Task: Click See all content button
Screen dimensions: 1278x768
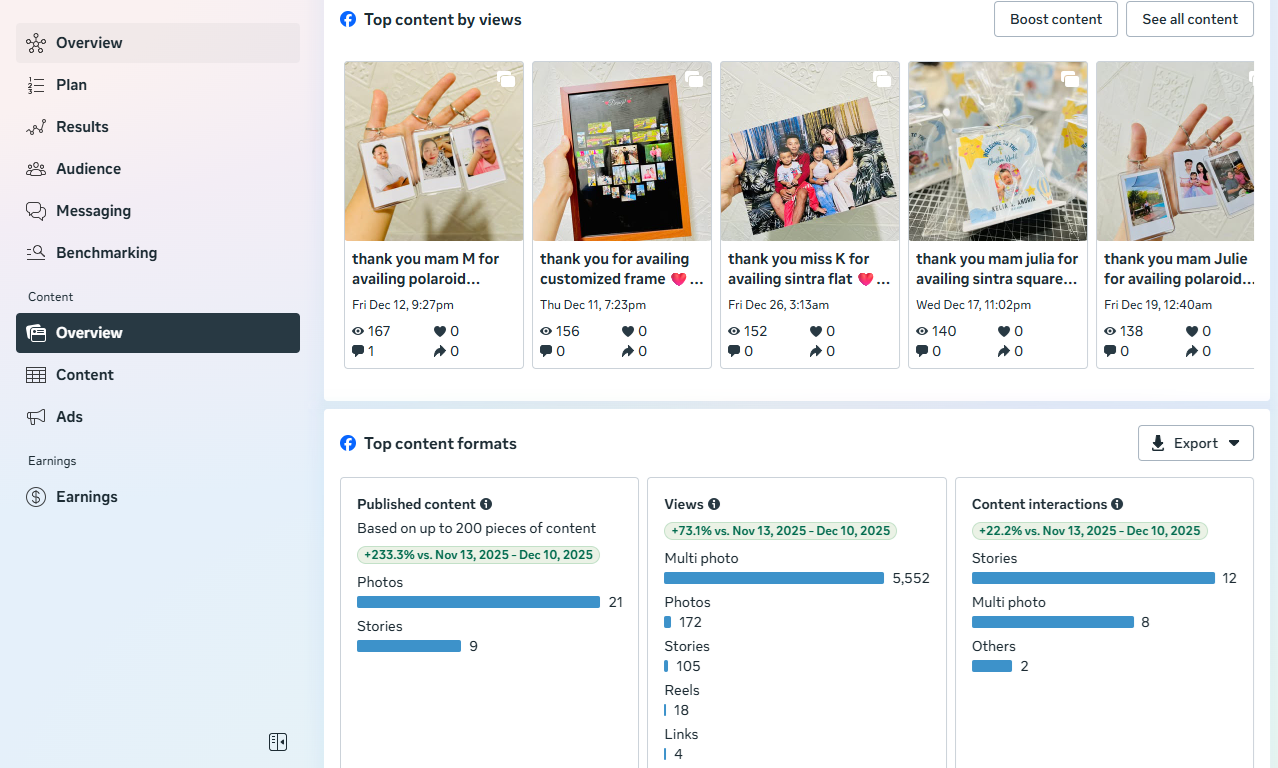Action: coord(1189,19)
